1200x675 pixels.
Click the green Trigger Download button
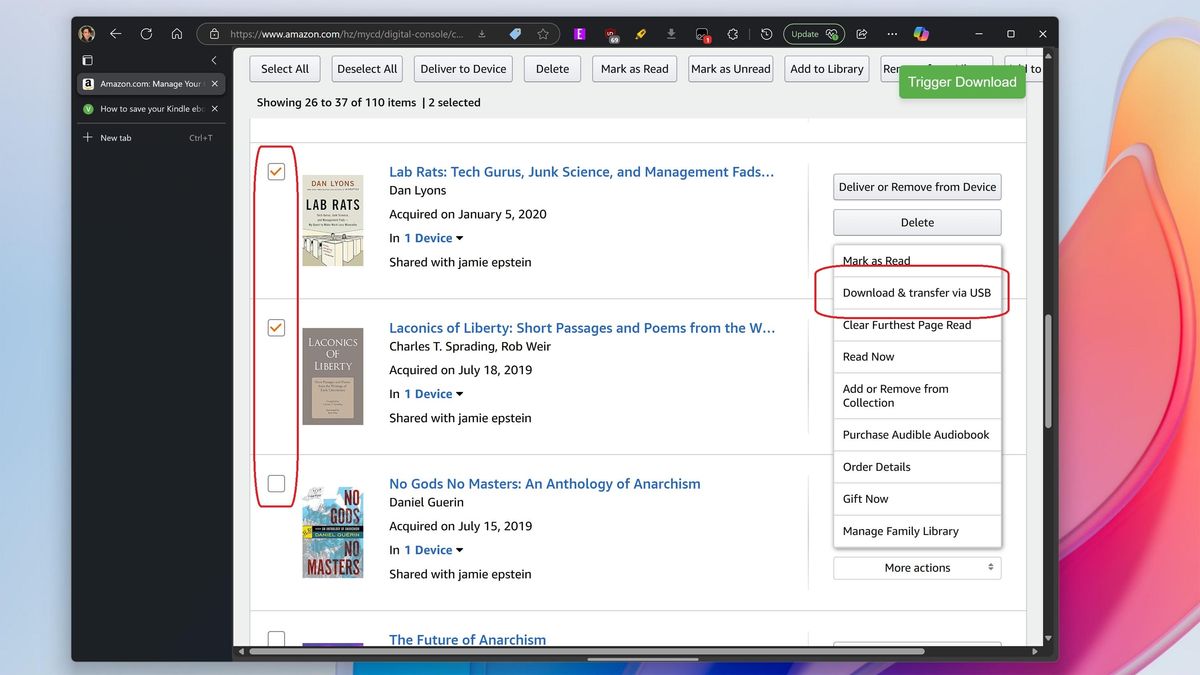click(x=962, y=82)
